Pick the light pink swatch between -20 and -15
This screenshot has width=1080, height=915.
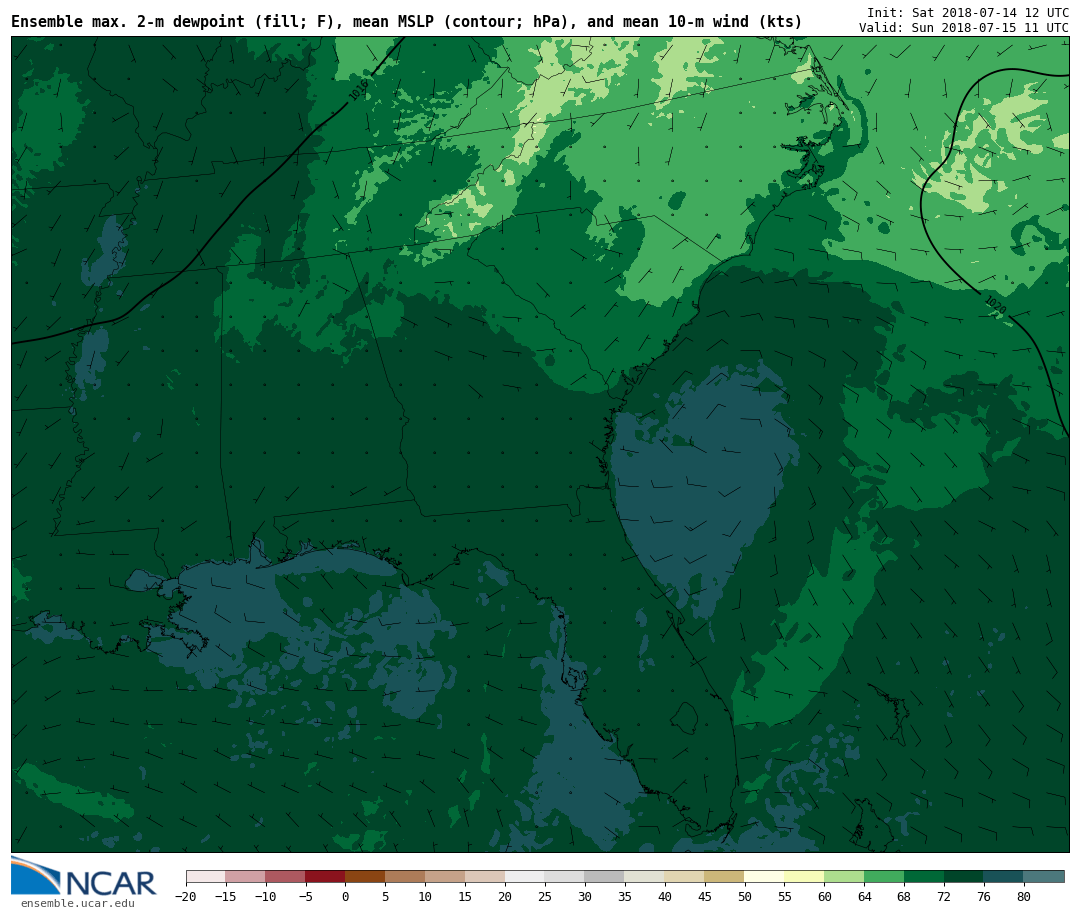205,877
